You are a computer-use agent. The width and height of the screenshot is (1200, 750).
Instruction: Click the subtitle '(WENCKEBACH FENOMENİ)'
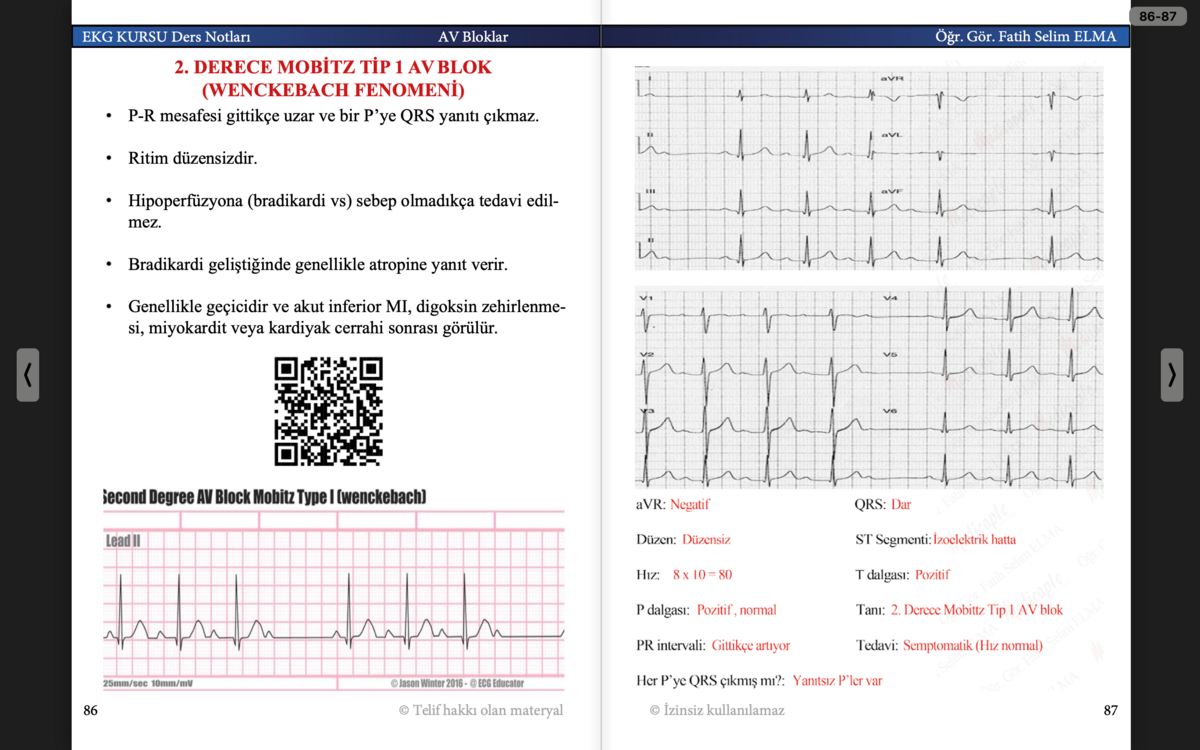pyautogui.click(x=333, y=90)
